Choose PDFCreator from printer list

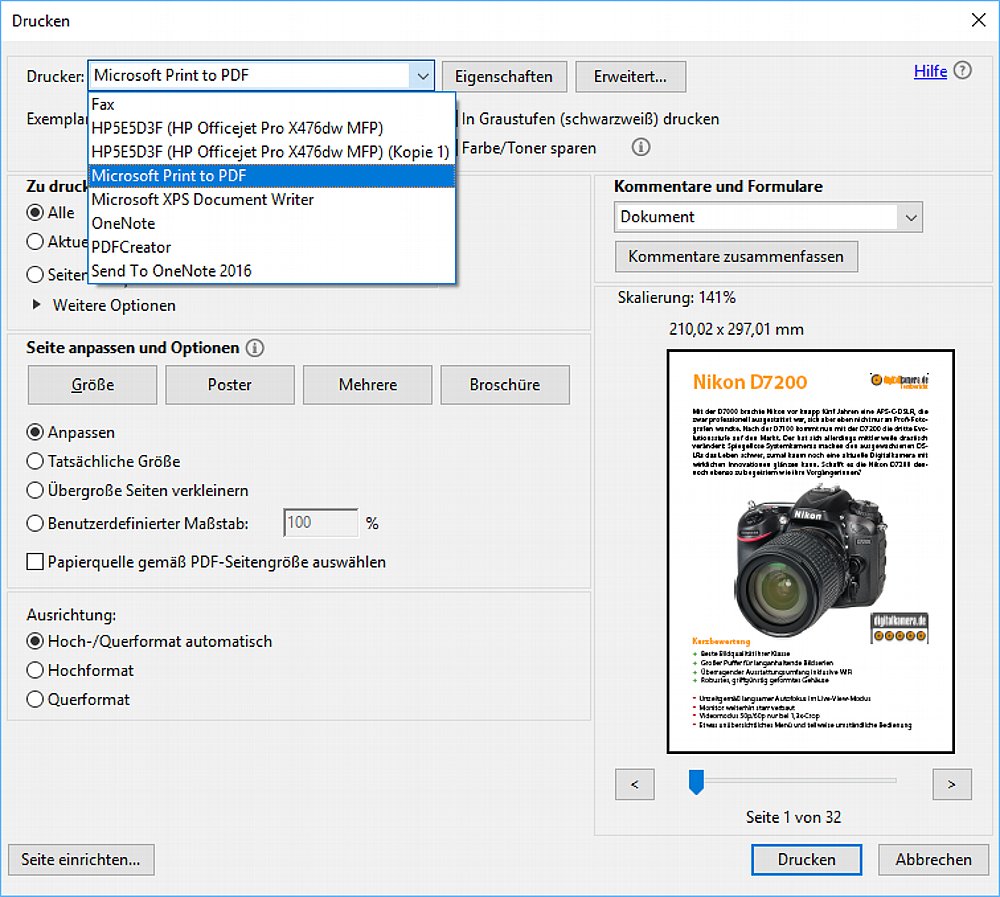131,247
